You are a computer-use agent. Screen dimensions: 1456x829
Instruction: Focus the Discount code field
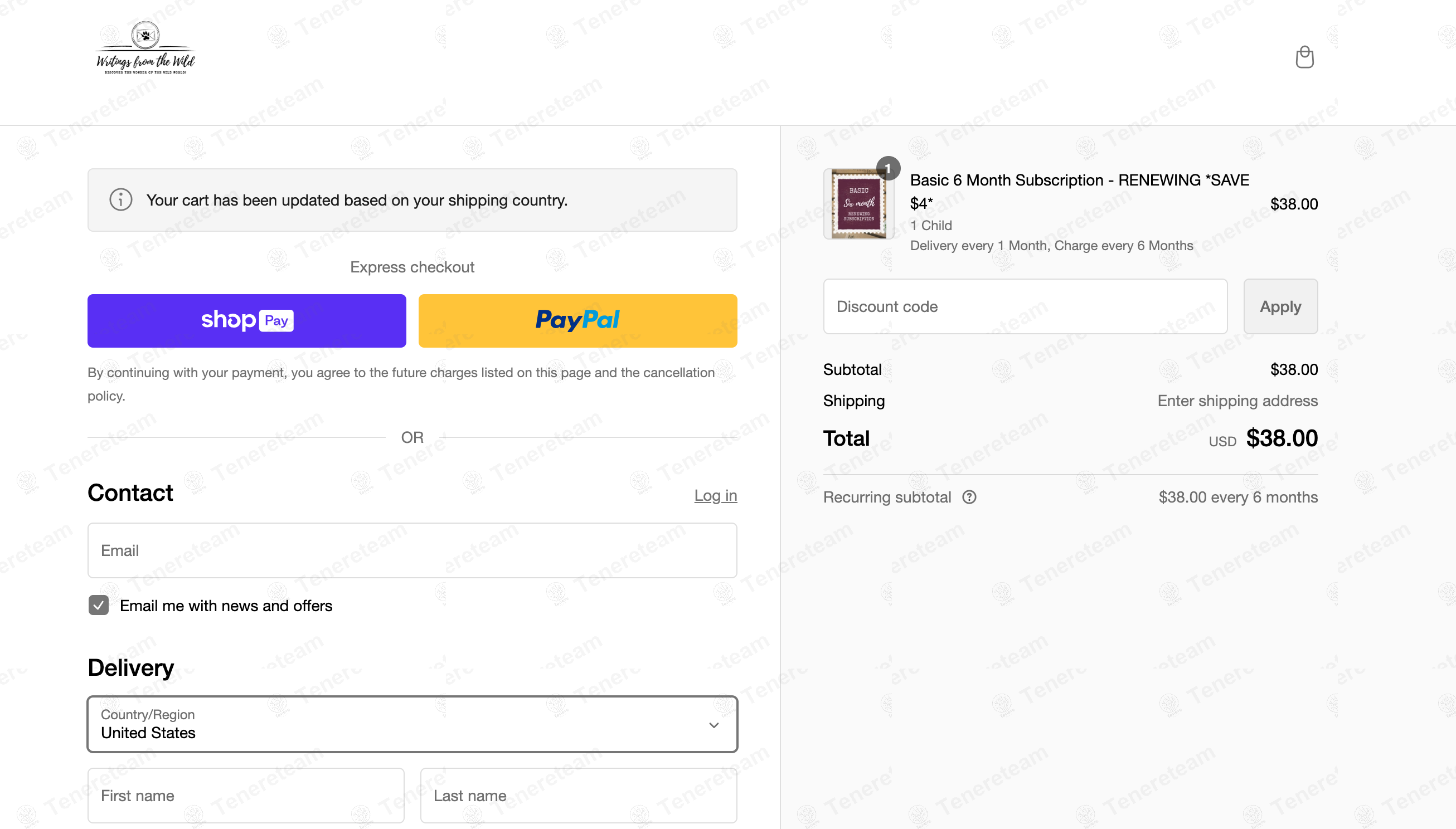pos(1025,306)
